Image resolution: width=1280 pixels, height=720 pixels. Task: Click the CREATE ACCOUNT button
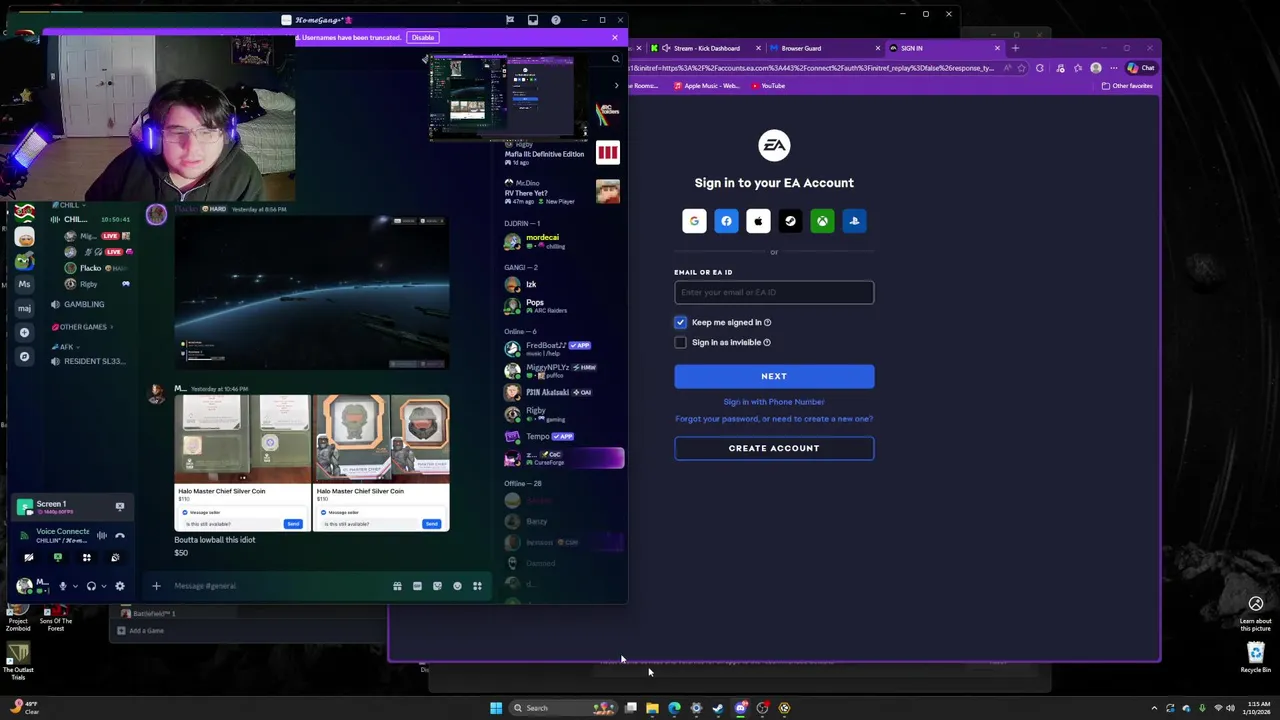point(774,448)
